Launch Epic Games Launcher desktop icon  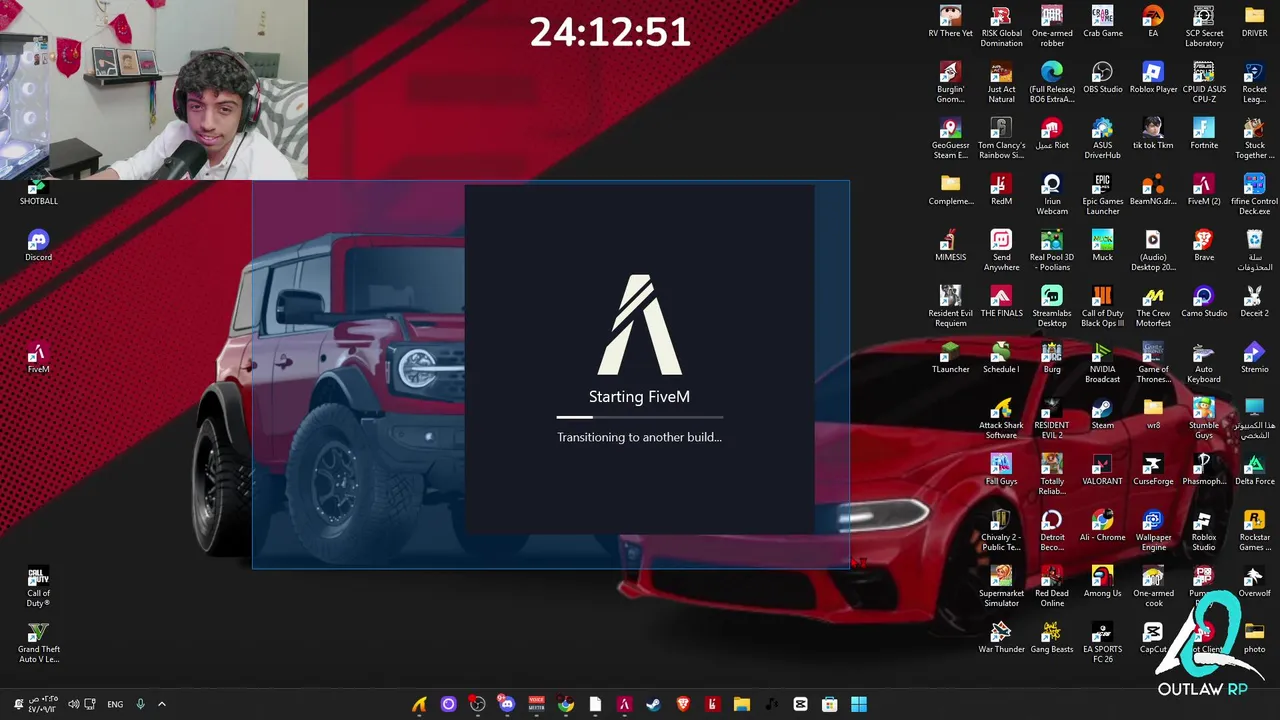(1102, 194)
